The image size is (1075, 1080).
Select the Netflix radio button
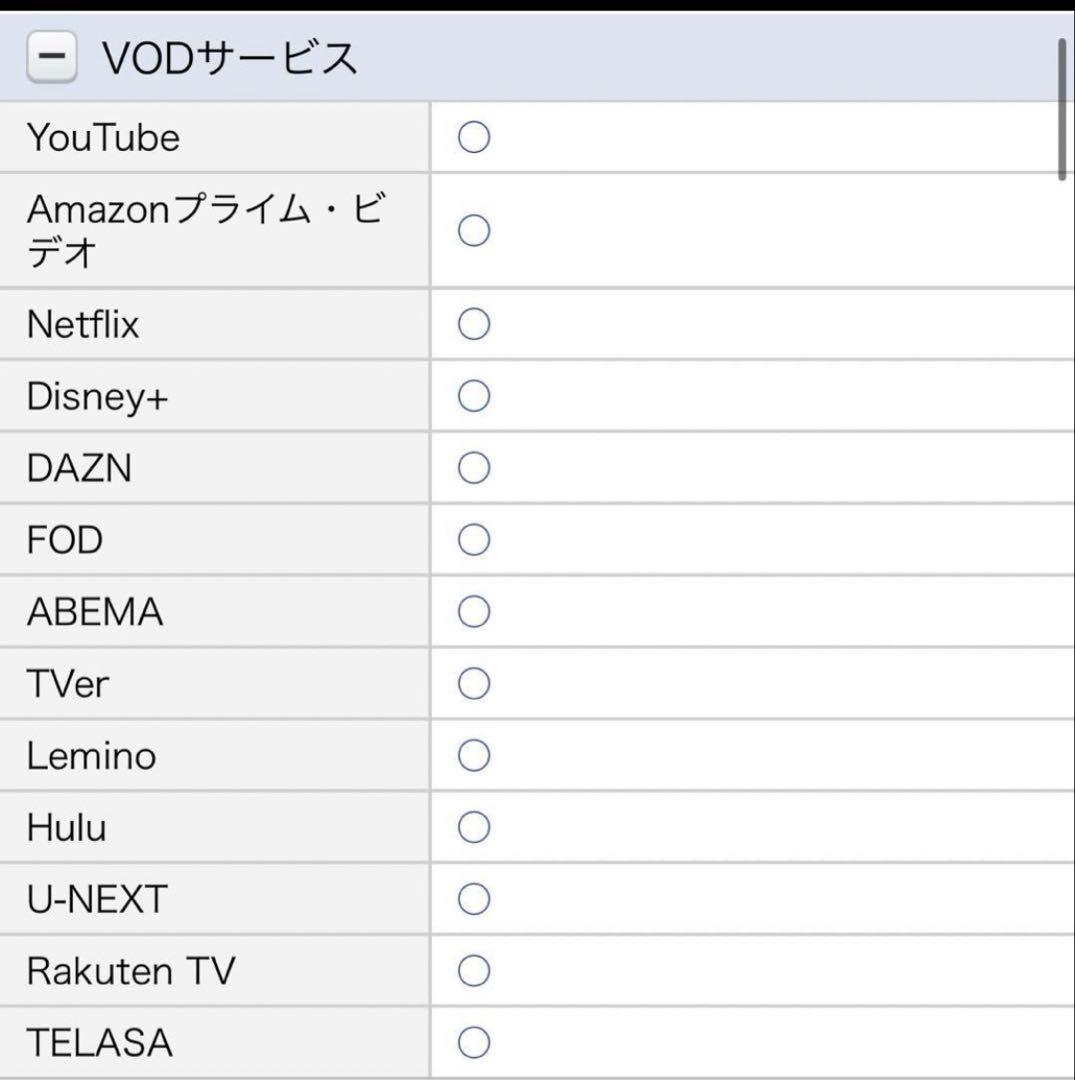coord(471,323)
